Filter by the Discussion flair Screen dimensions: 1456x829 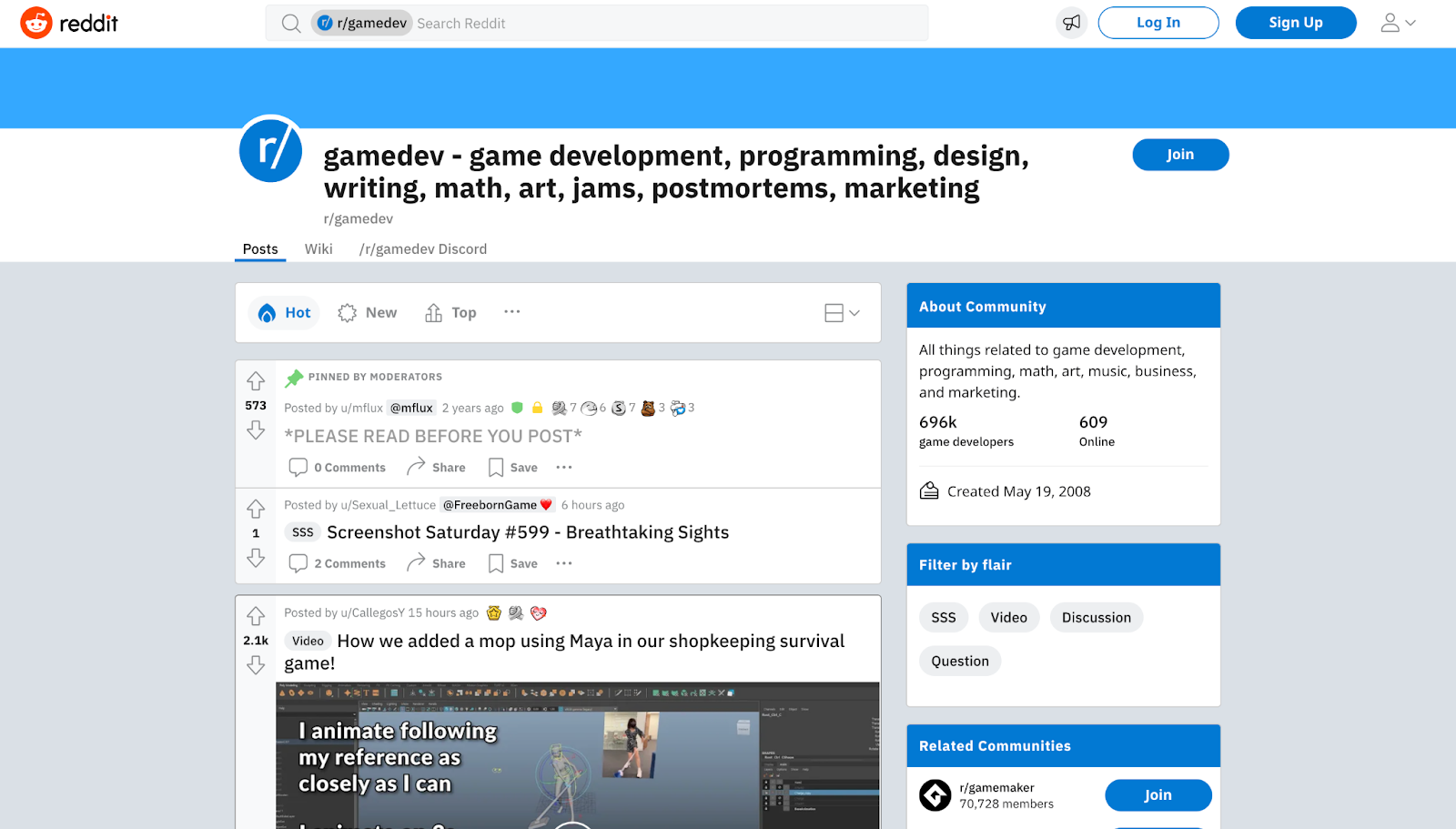(1097, 618)
